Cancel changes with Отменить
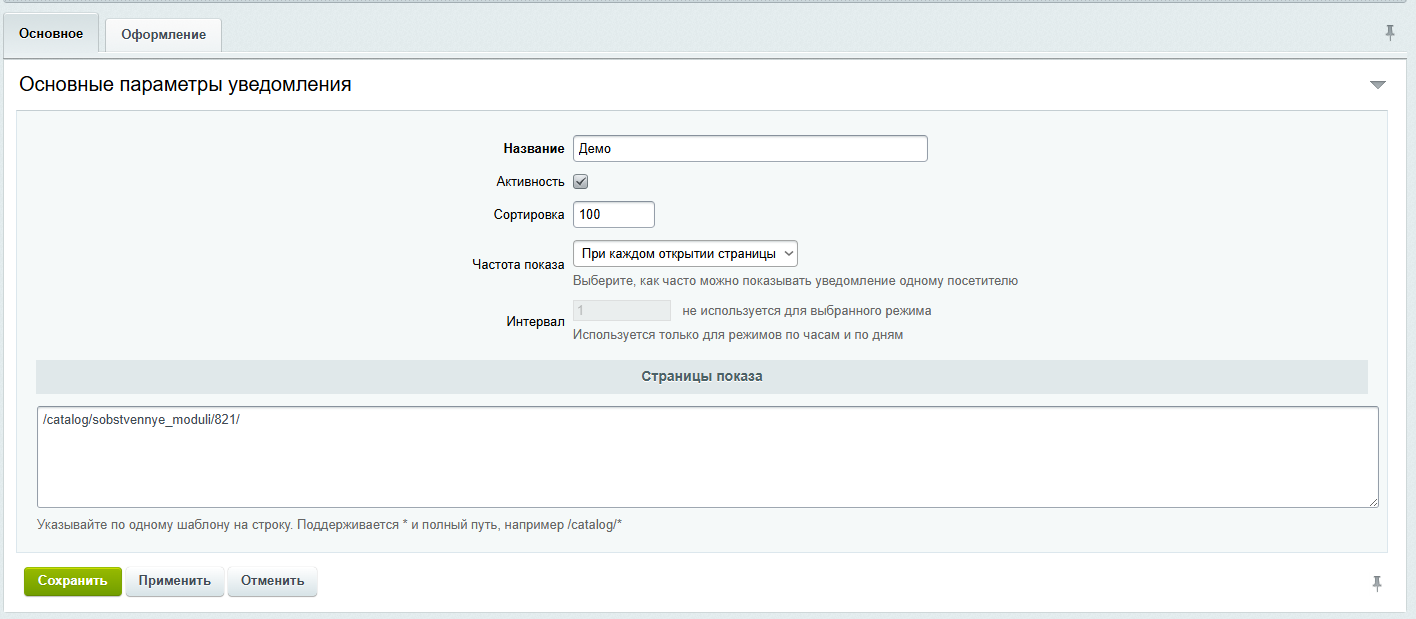 click(x=272, y=581)
